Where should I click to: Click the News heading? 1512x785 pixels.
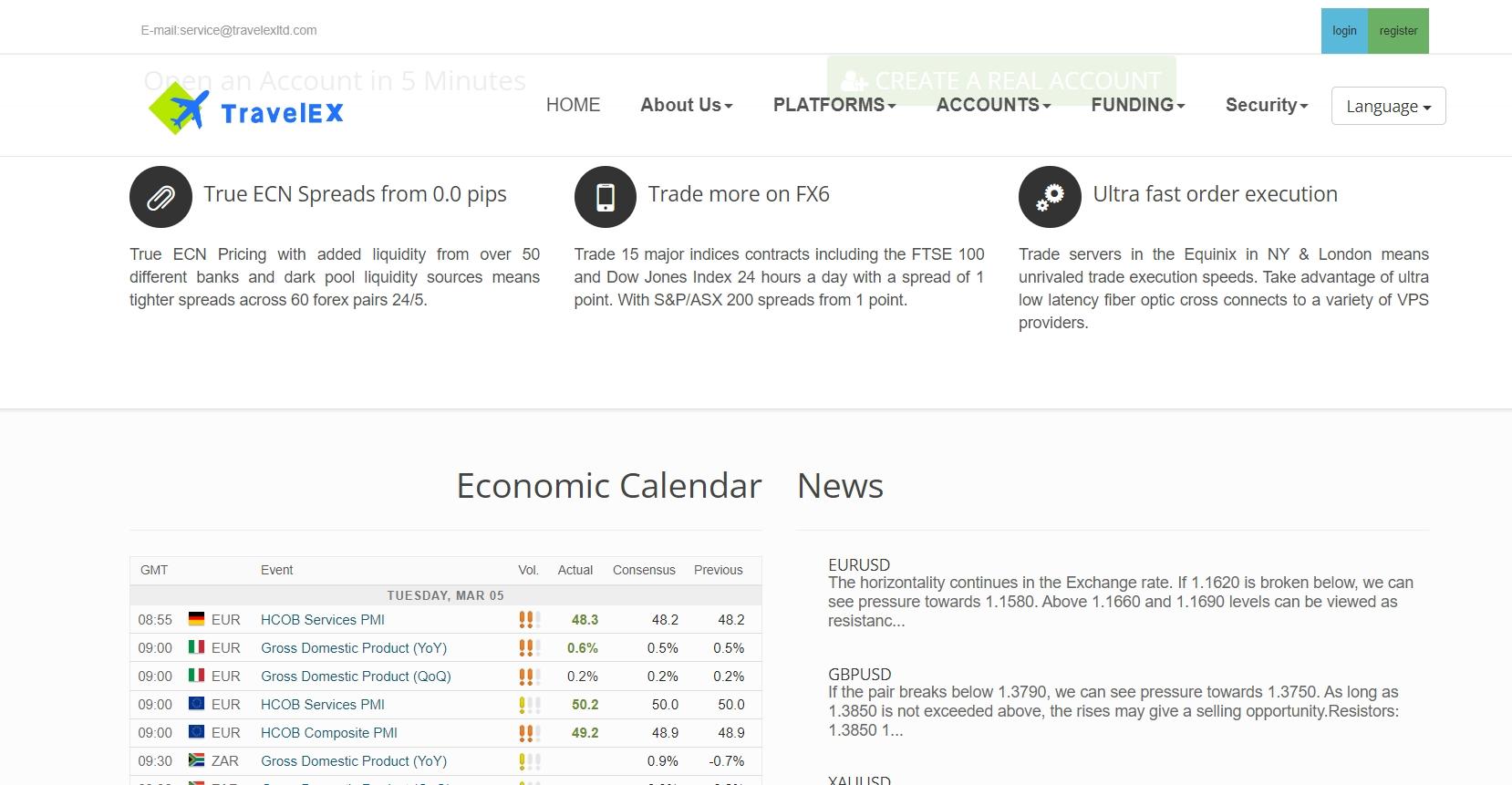click(840, 486)
